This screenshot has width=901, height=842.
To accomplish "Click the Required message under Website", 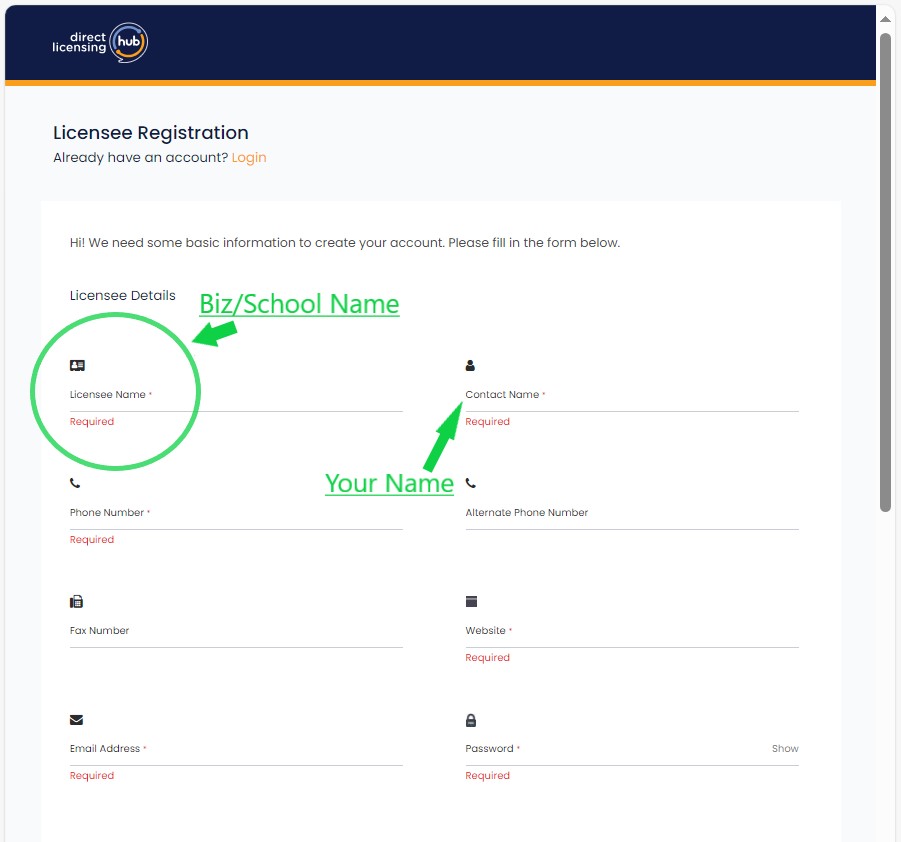I will pyautogui.click(x=487, y=658).
